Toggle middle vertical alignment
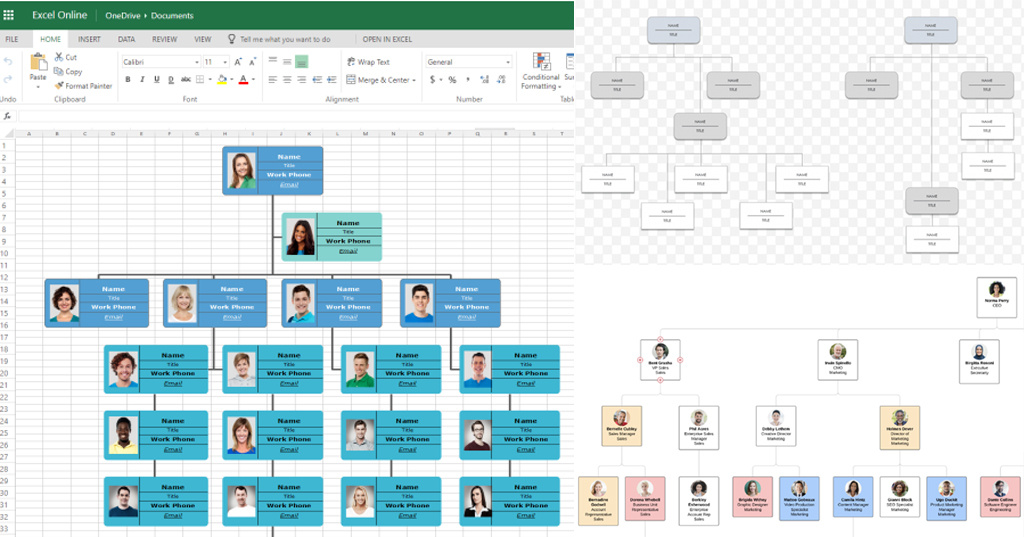The image size is (1024, 537). [x=287, y=61]
